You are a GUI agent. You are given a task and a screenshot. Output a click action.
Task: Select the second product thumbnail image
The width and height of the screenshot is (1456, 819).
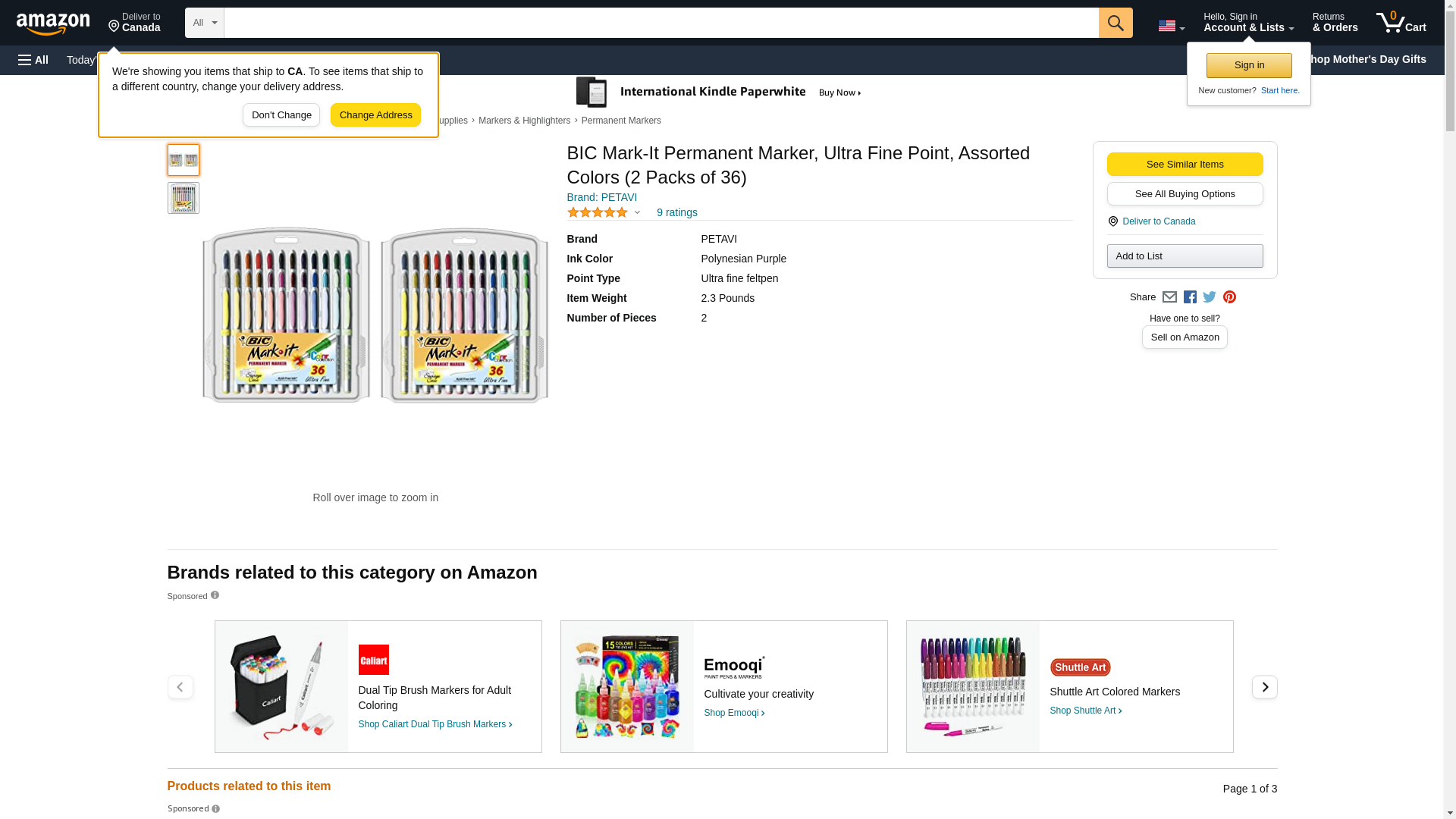[x=183, y=198]
